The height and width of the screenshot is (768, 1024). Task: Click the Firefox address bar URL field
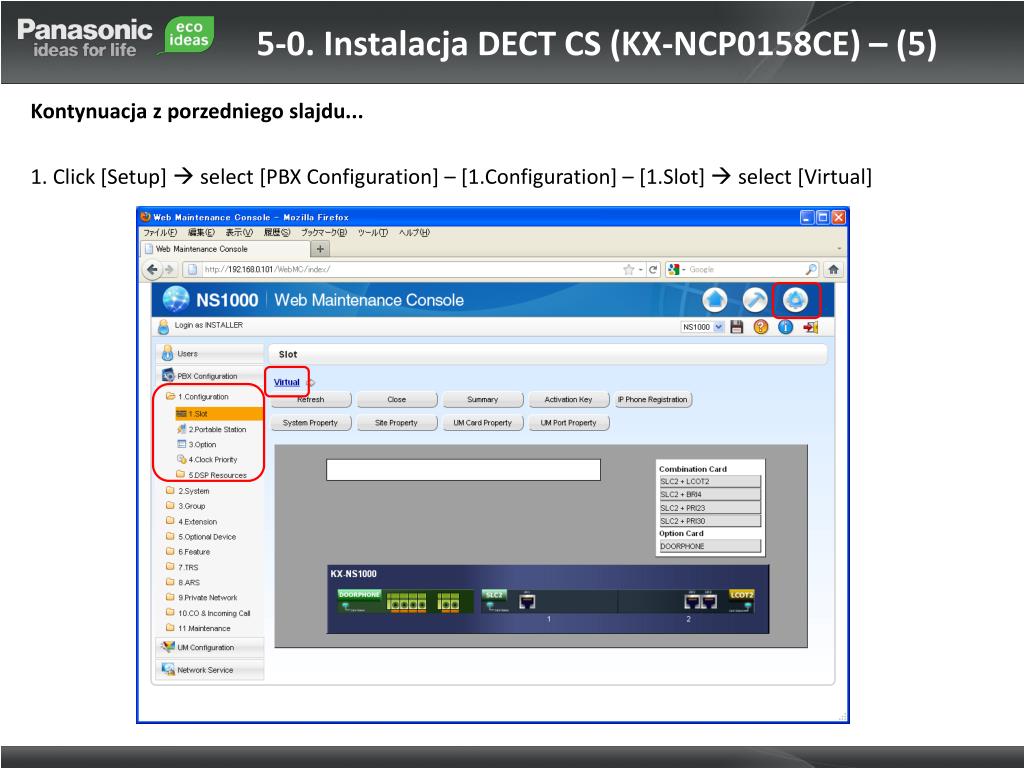tap(411, 269)
